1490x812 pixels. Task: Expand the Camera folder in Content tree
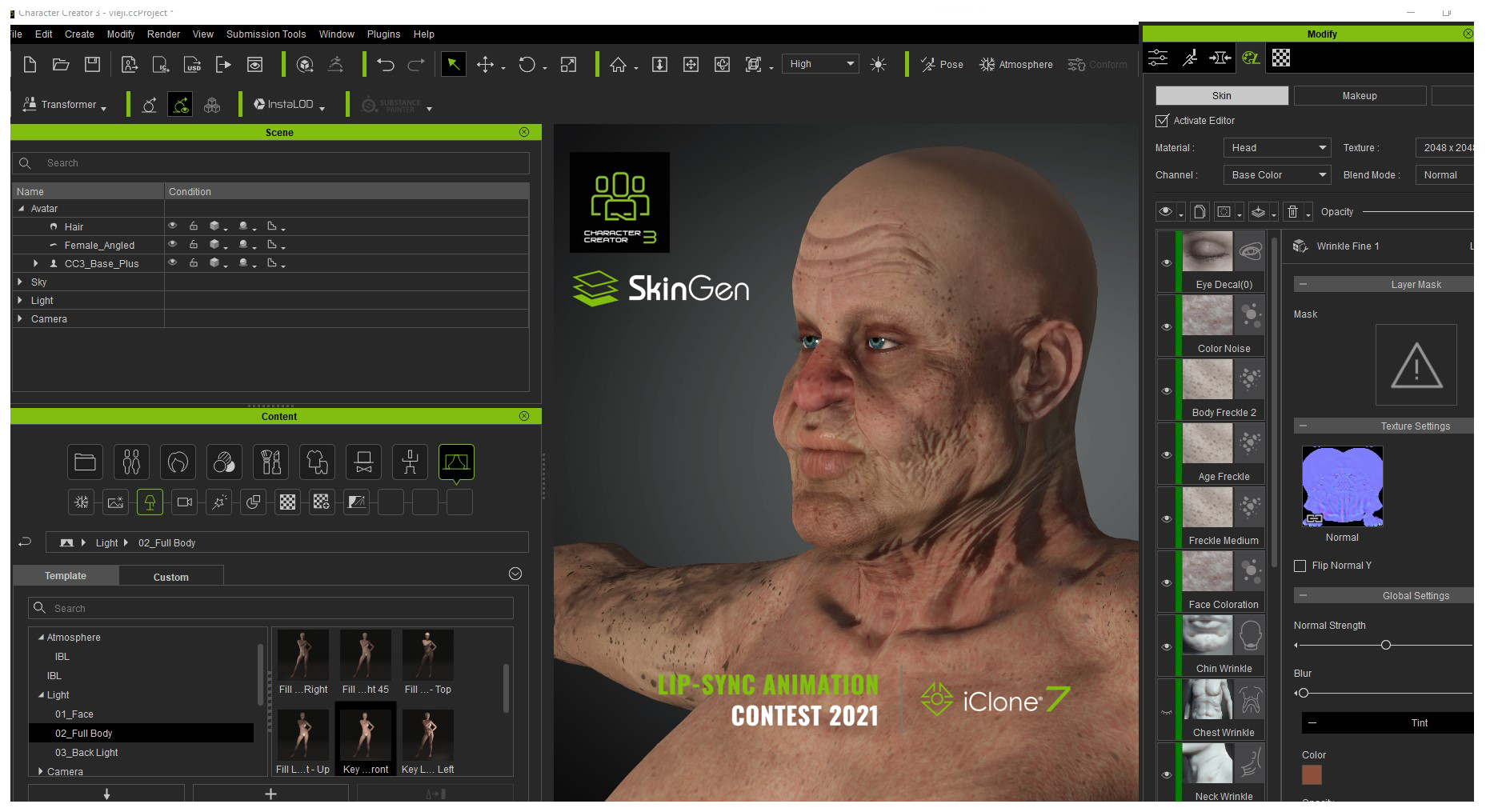pos(41,771)
